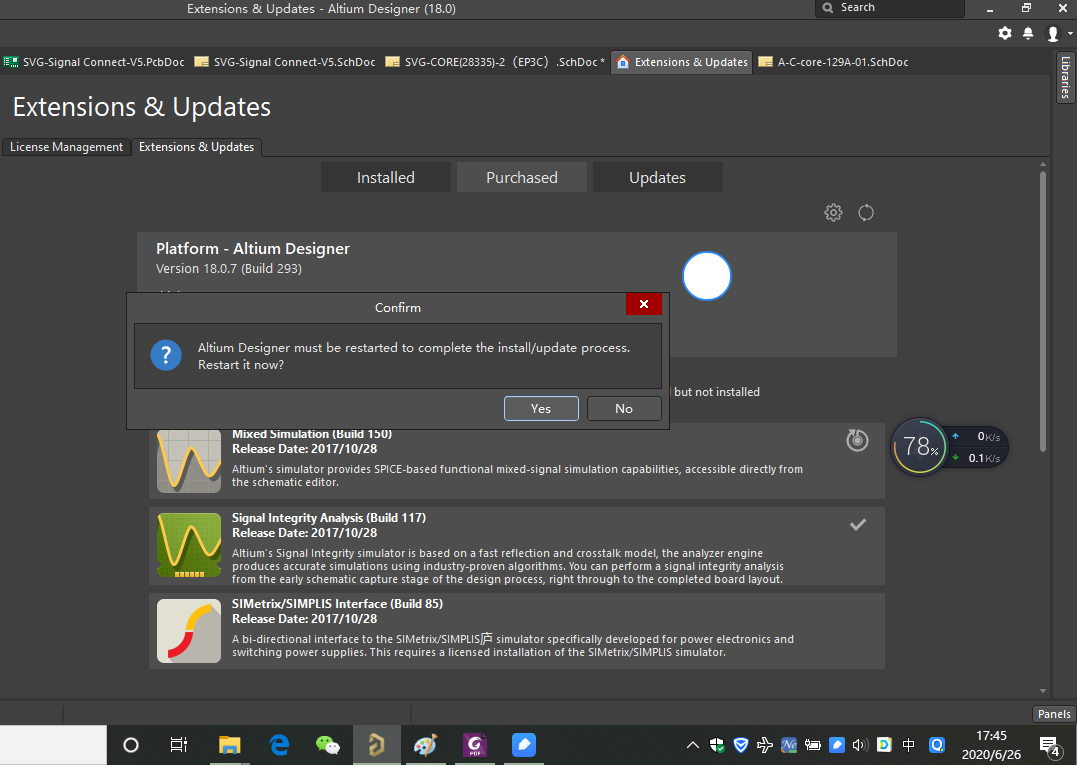This screenshot has width=1077, height=767.
Task: Decline restart with the No button
Action: [624, 409]
